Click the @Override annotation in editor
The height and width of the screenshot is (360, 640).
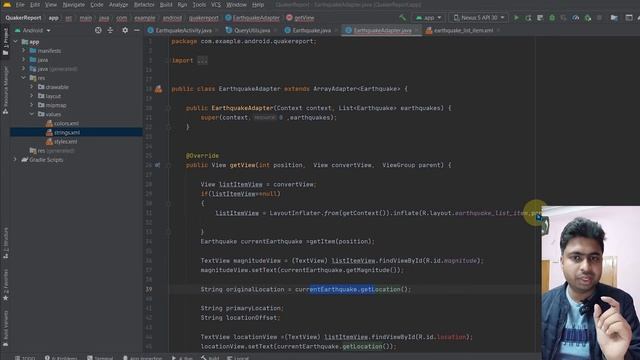pyautogui.click(x=202, y=156)
